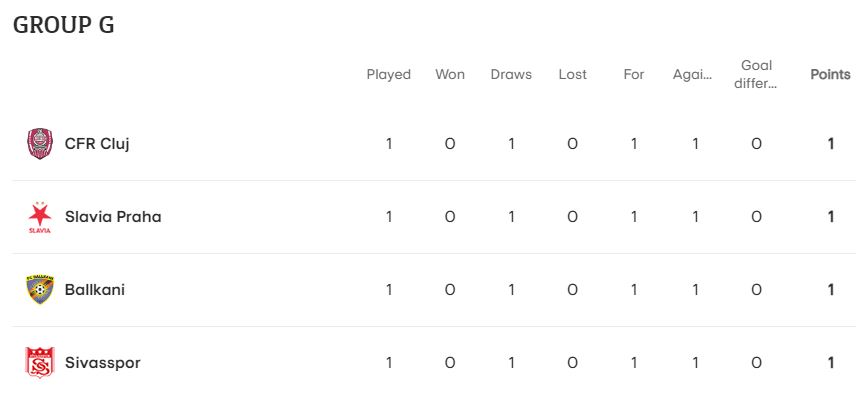Viewport: 856px width, 410px height.
Task: Click Ballkani's played matches value
Action: click(x=389, y=290)
